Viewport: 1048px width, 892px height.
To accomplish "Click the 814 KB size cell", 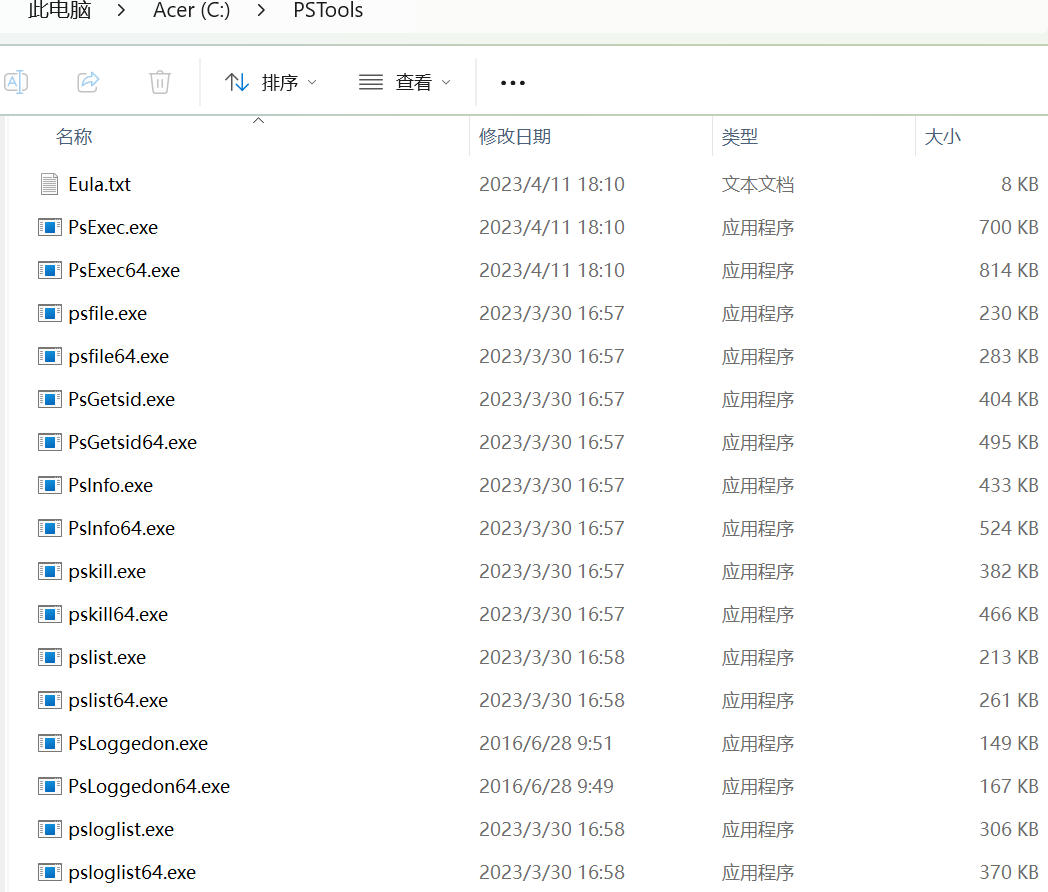I will pyautogui.click(x=1009, y=270).
